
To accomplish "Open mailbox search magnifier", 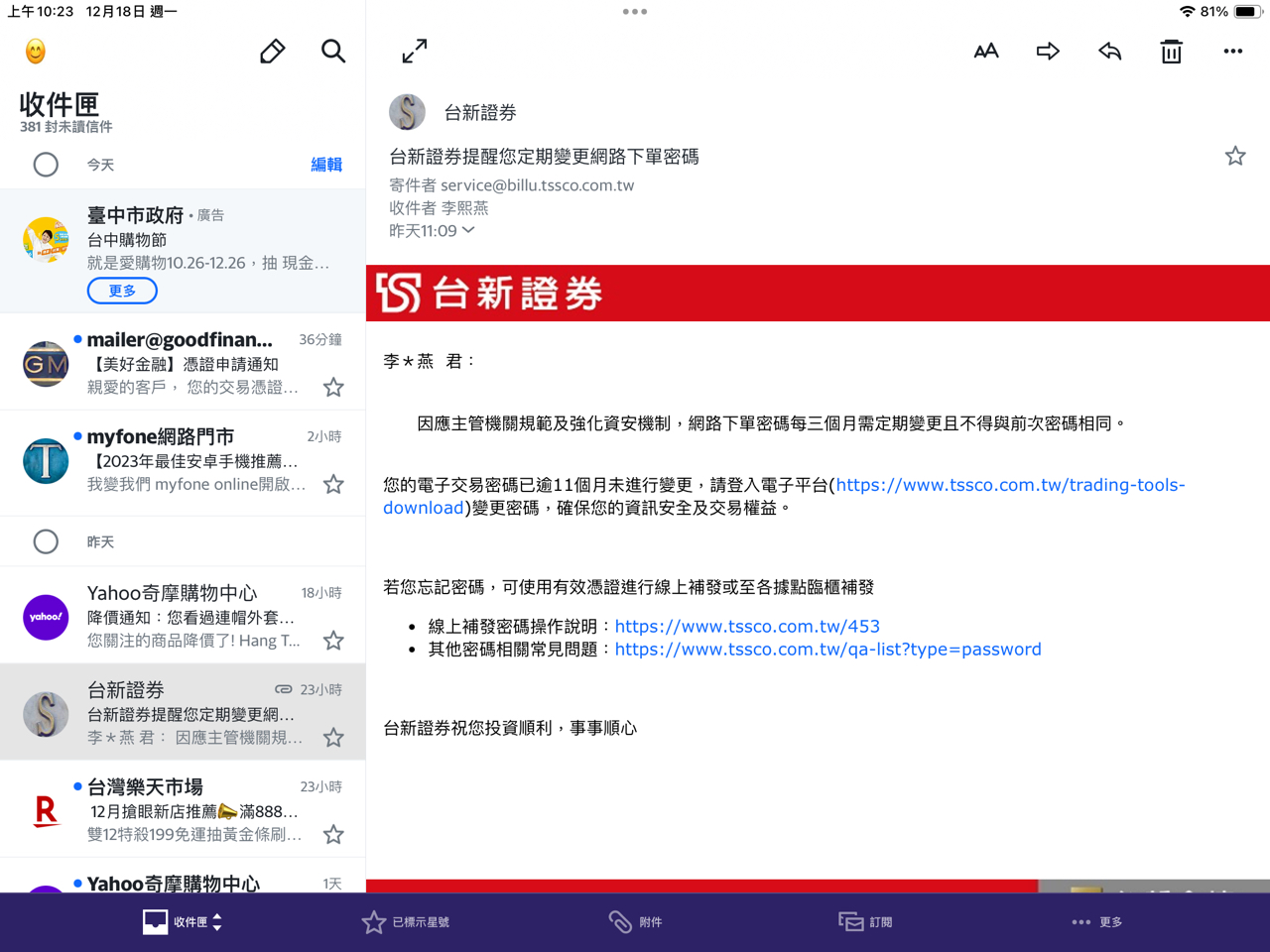I will point(333,52).
